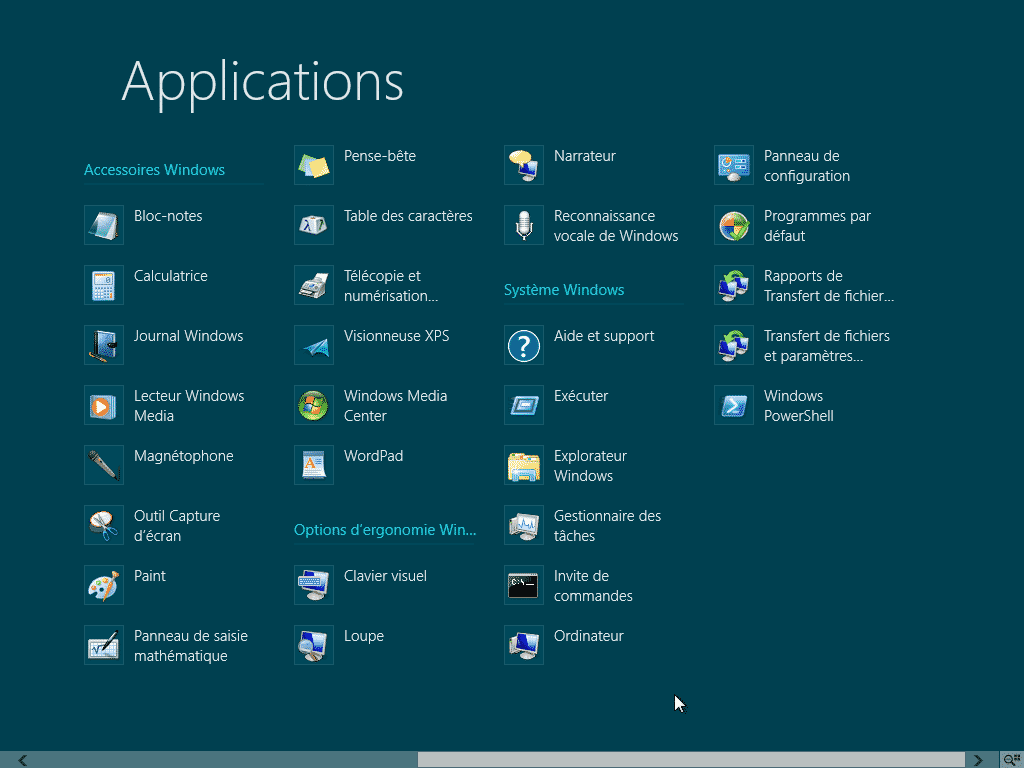Click the "Windows Media Center" label text
Screen dimensions: 1024x768
click(x=396, y=406)
